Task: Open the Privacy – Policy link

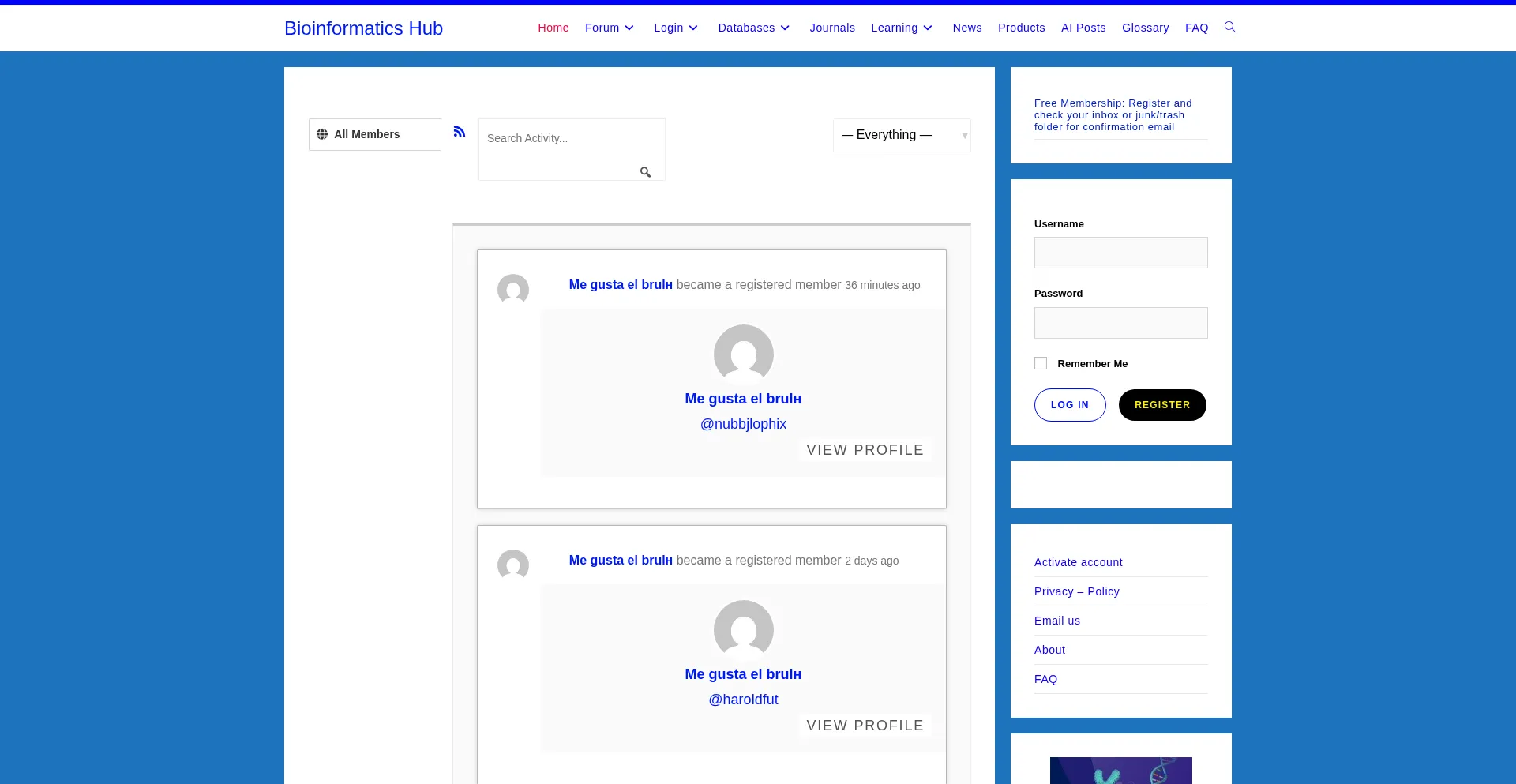Action: click(1077, 591)
